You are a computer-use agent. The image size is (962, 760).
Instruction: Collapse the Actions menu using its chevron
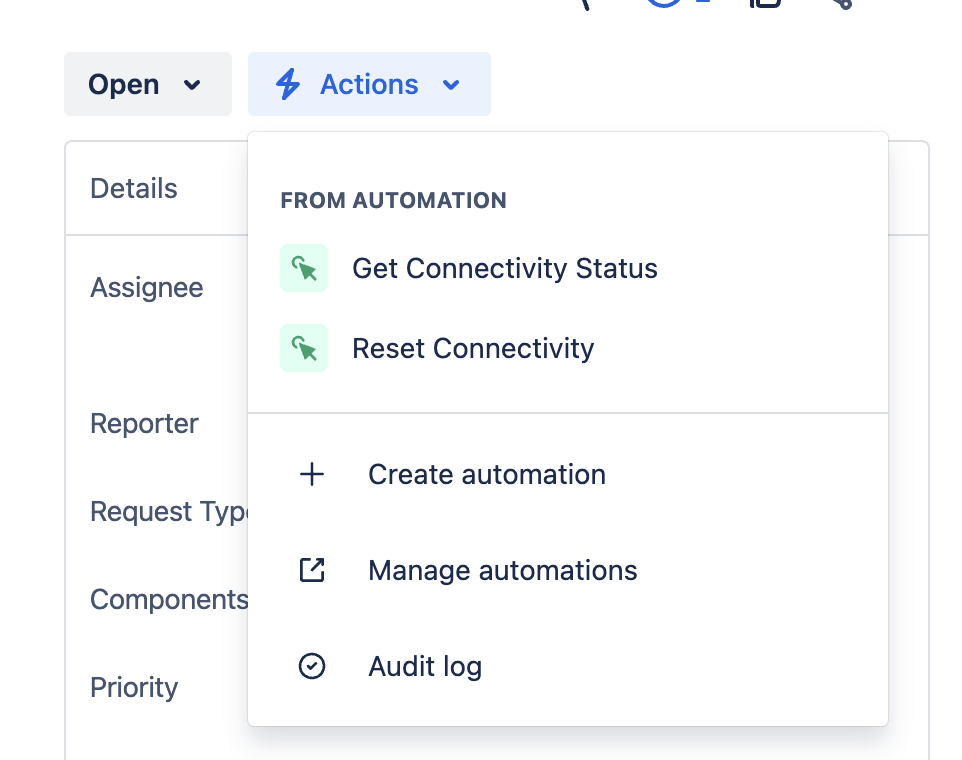coord(451,85)
